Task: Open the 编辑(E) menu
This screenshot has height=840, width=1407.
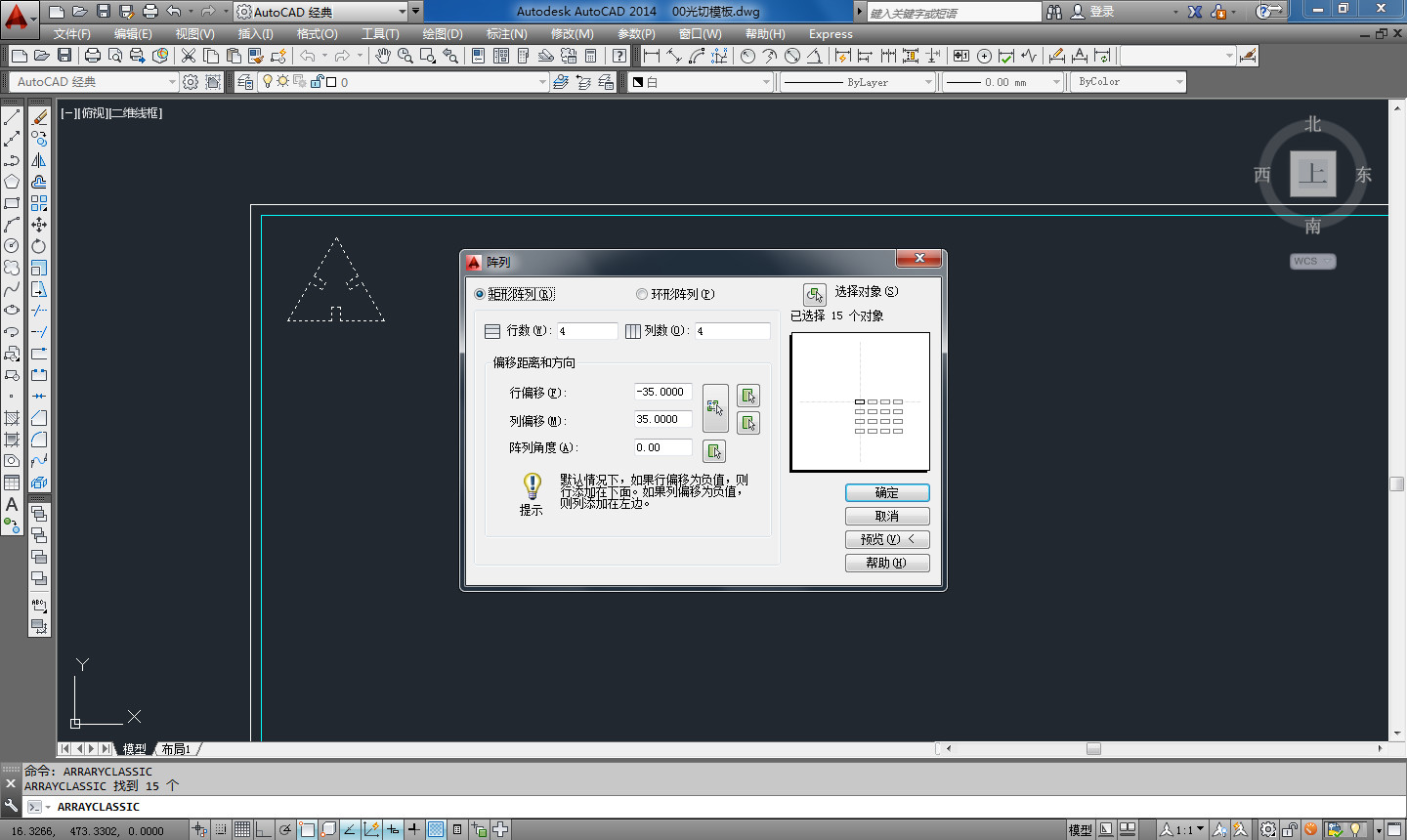Action: (133, 34)
